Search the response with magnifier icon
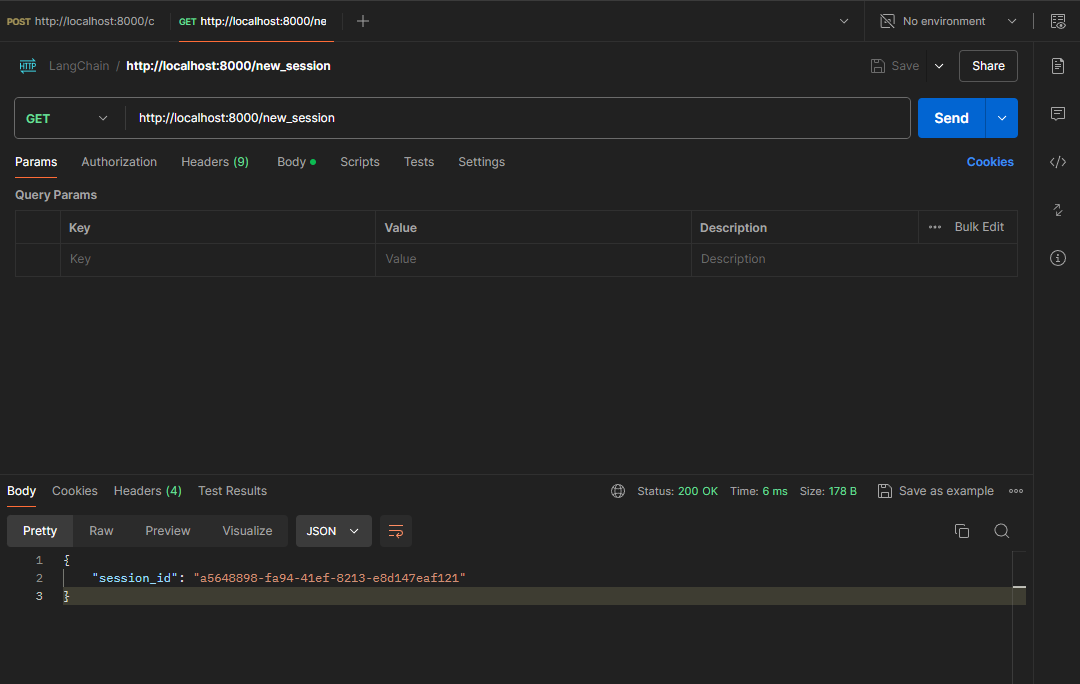The image size is (1080, 684). [x=1001, y=531]
